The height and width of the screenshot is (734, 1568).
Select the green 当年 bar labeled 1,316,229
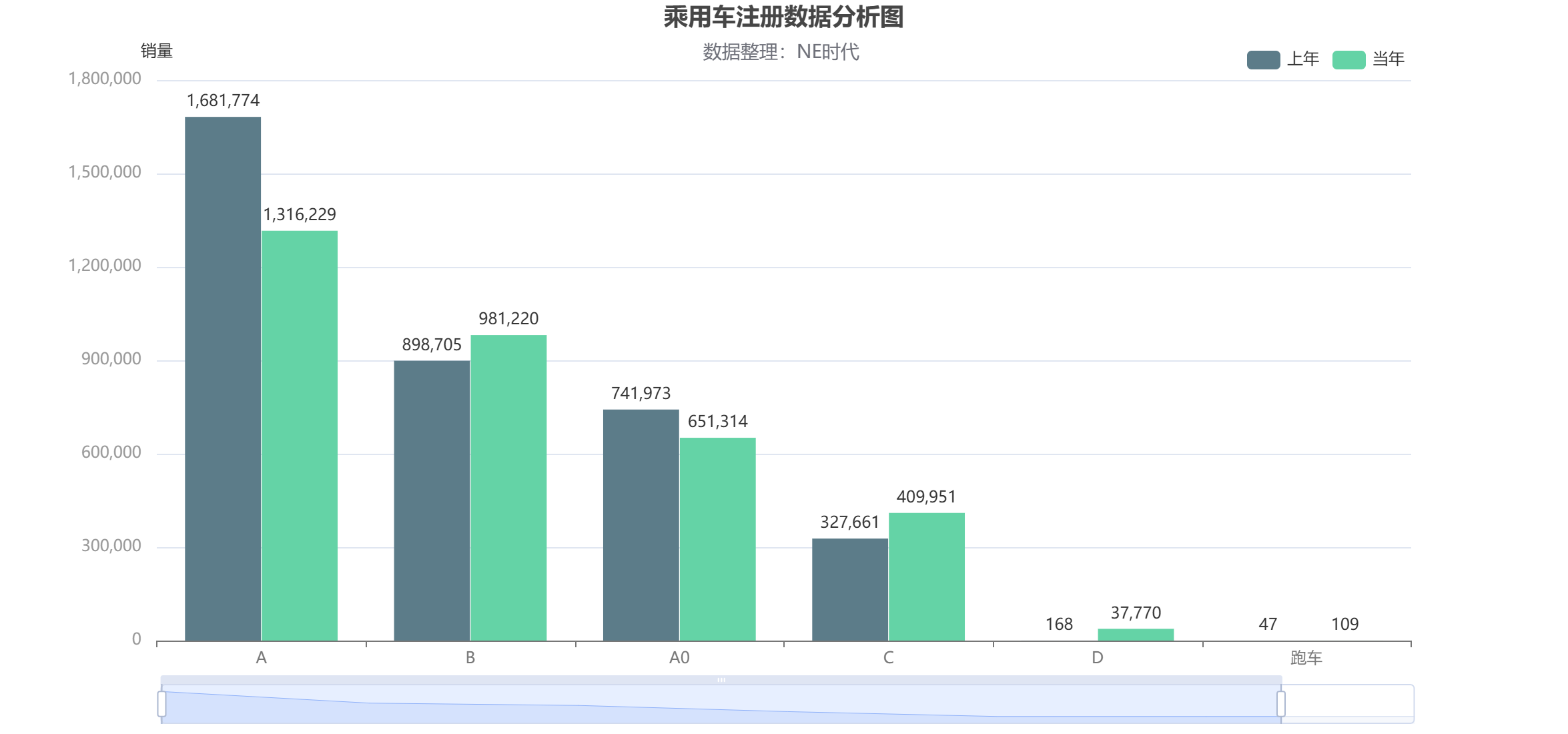[x=300, y=436]
